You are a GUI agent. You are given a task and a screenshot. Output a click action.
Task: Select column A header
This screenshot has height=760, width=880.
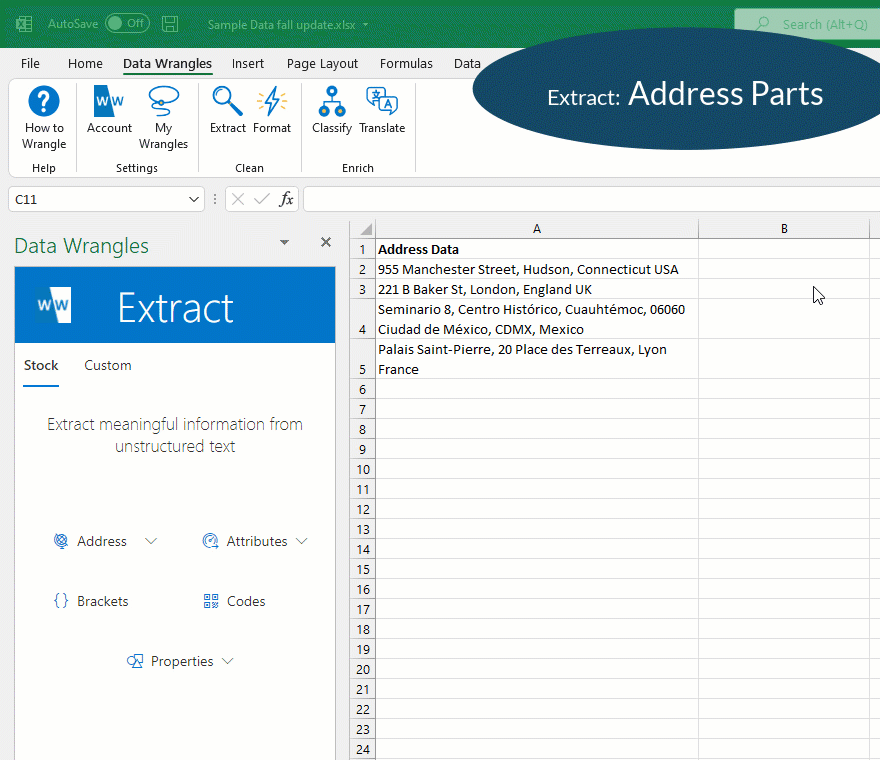tap(537, 229)
